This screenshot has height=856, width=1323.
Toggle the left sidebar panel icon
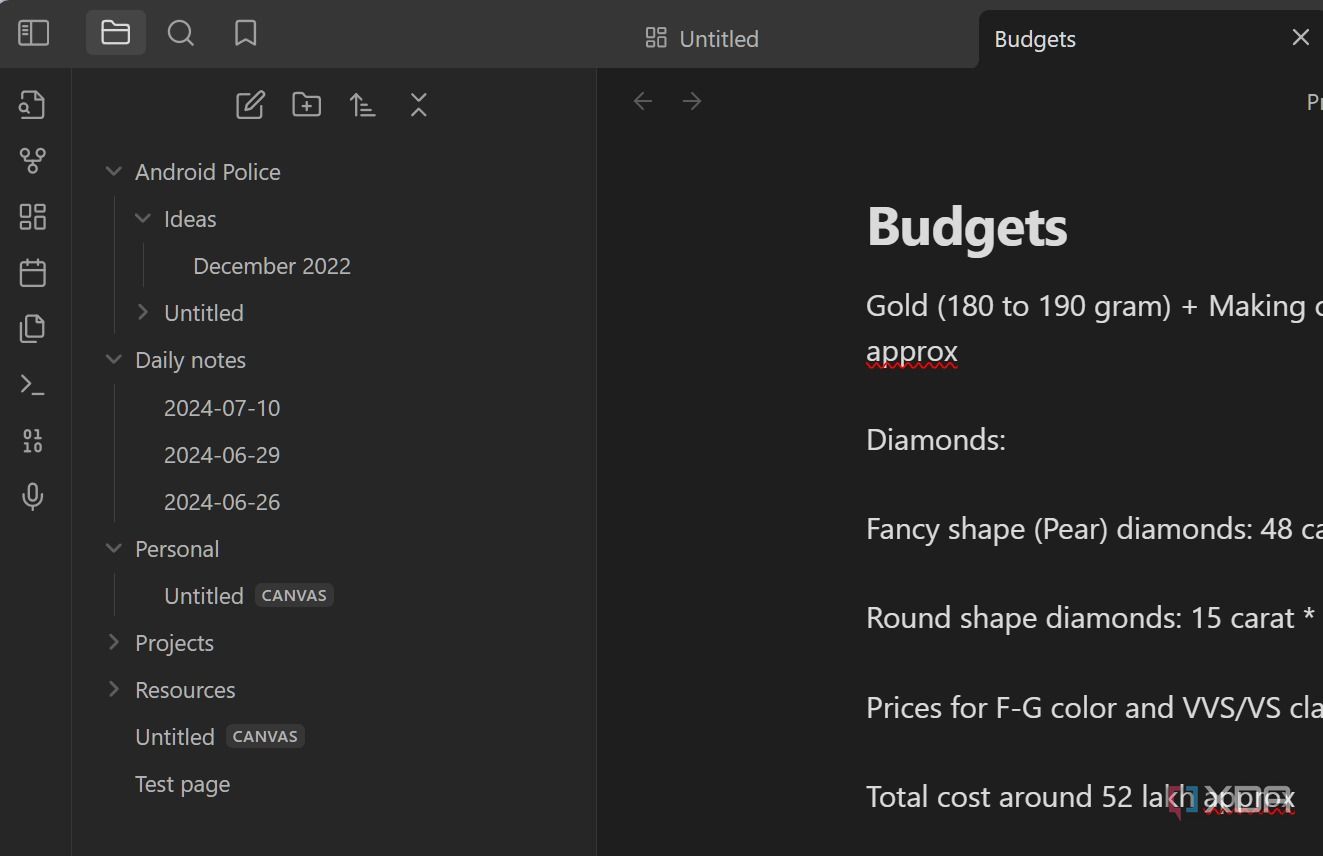click(33, 33)
